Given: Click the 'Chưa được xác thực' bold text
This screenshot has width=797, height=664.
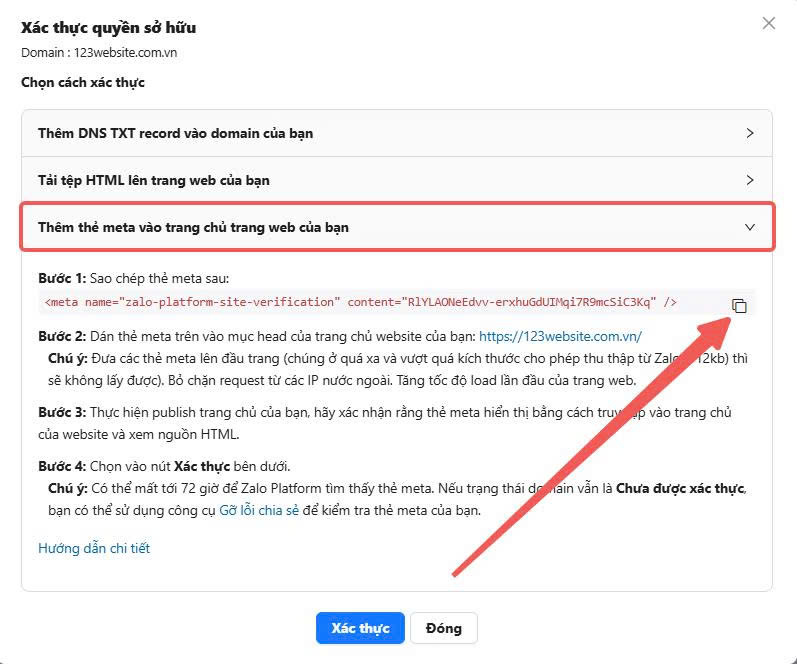Looking at the screenshot, I should pos(680,489).
